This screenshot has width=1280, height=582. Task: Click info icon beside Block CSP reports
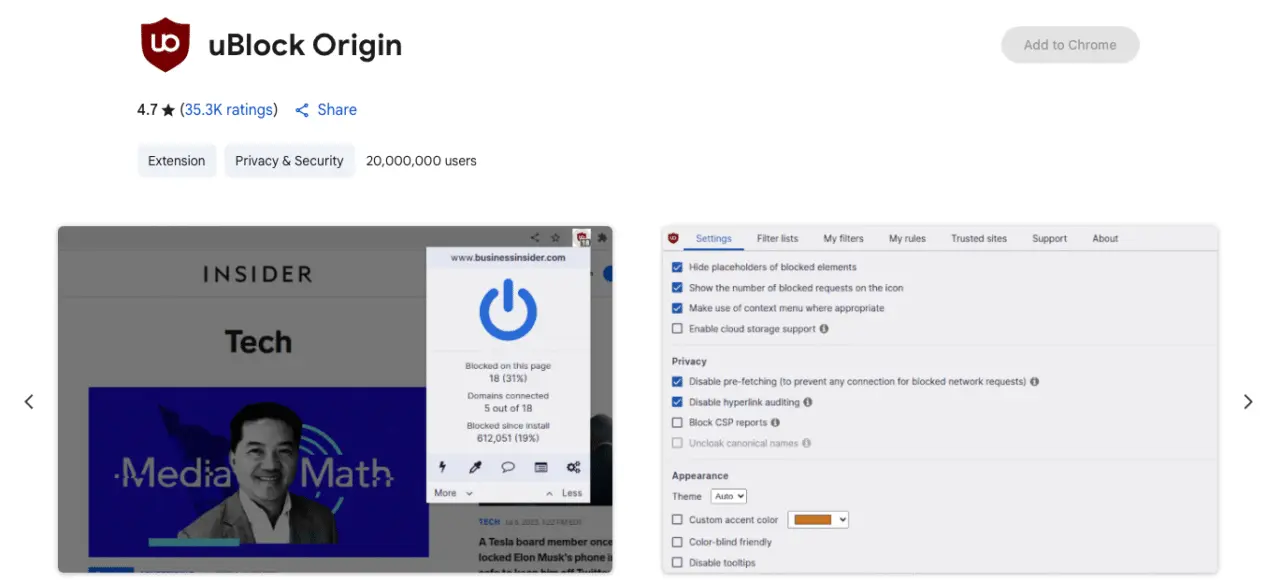(x=775, y=423)
